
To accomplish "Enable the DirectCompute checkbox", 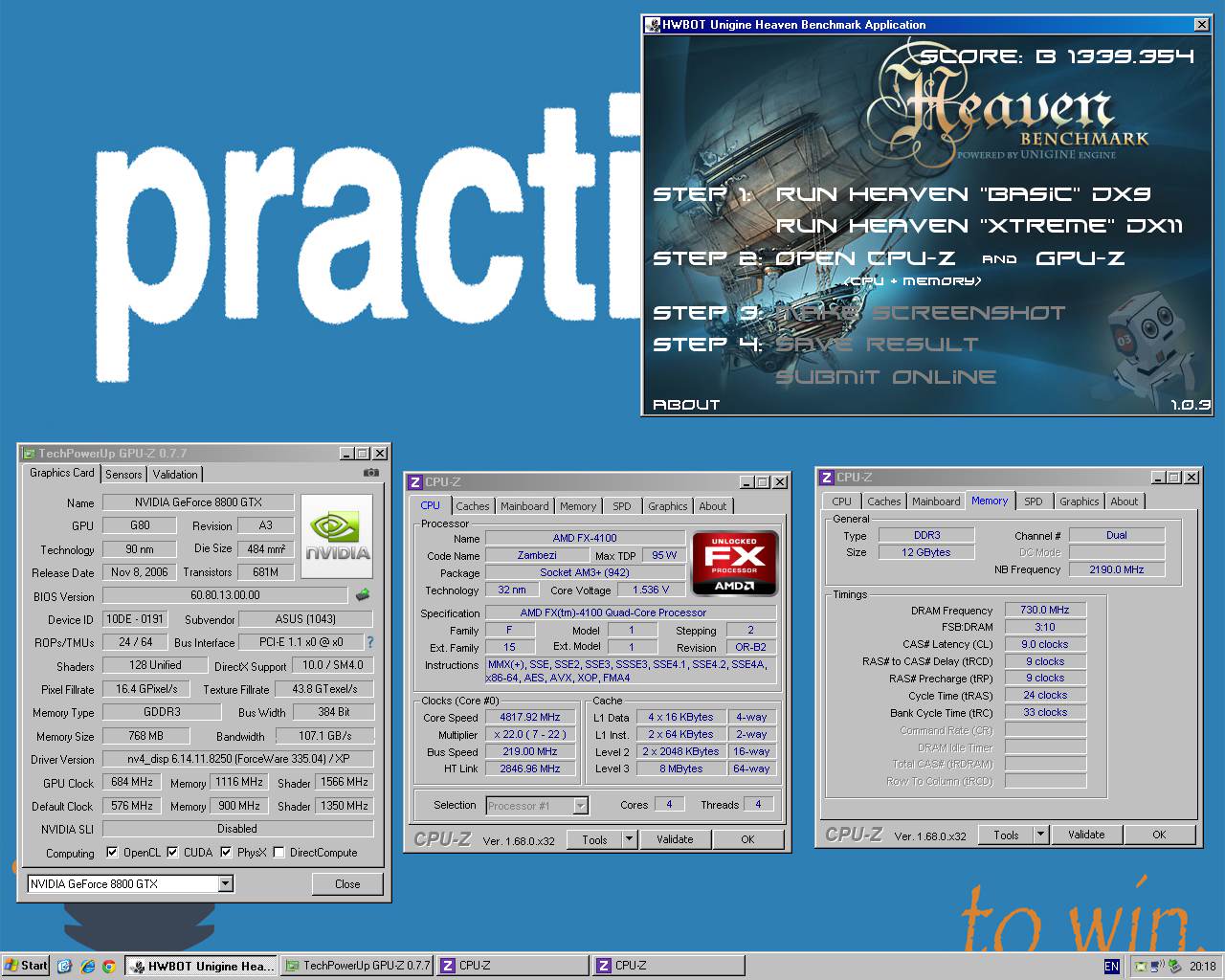I will coord(278,852).
